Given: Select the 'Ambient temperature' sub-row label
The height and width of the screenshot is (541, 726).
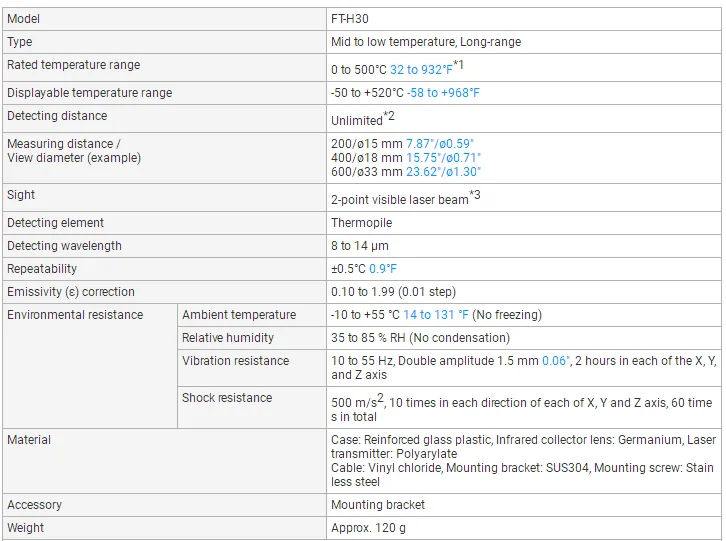Looking at the screenshot, I should click(x=239, y=315).
